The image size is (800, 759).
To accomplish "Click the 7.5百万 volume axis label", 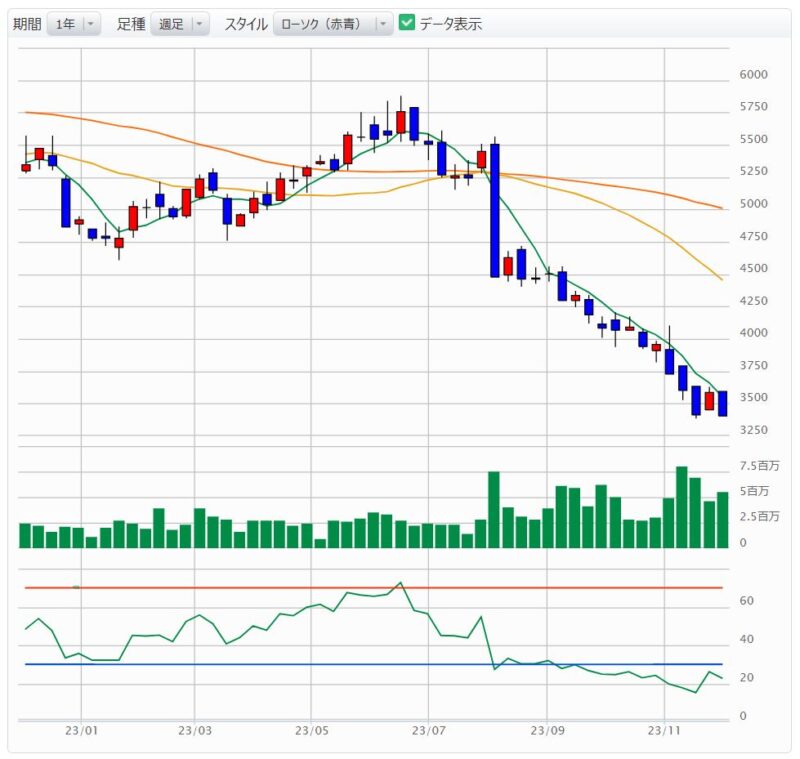I will [759, 466].
